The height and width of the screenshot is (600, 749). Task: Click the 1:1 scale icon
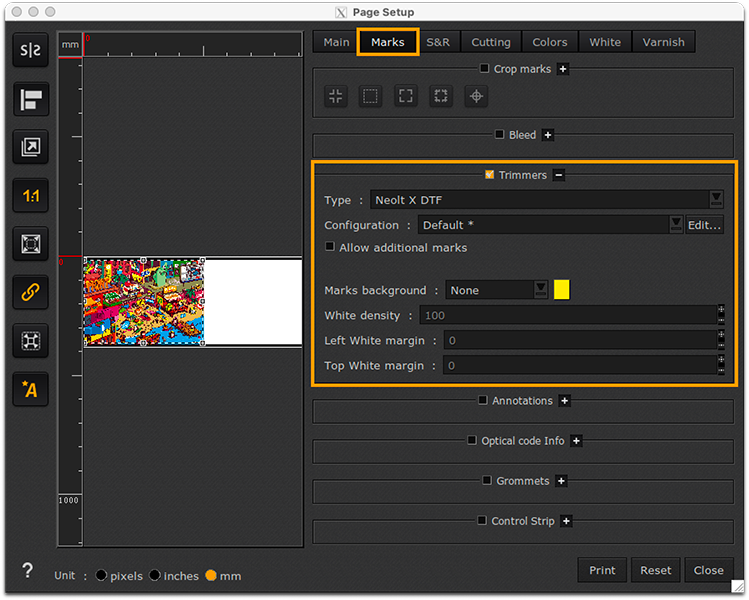point(31,195)
